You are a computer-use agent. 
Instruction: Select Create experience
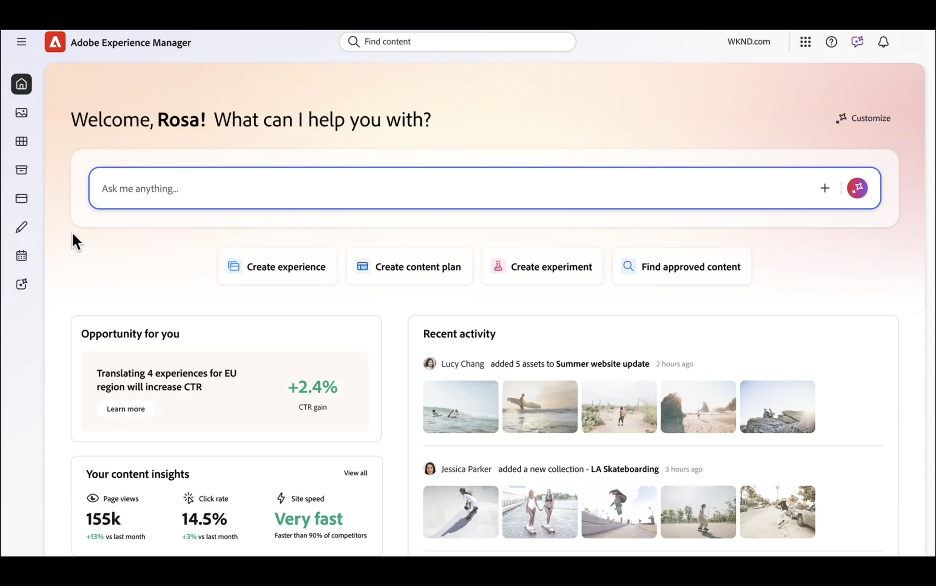(277, 267)
